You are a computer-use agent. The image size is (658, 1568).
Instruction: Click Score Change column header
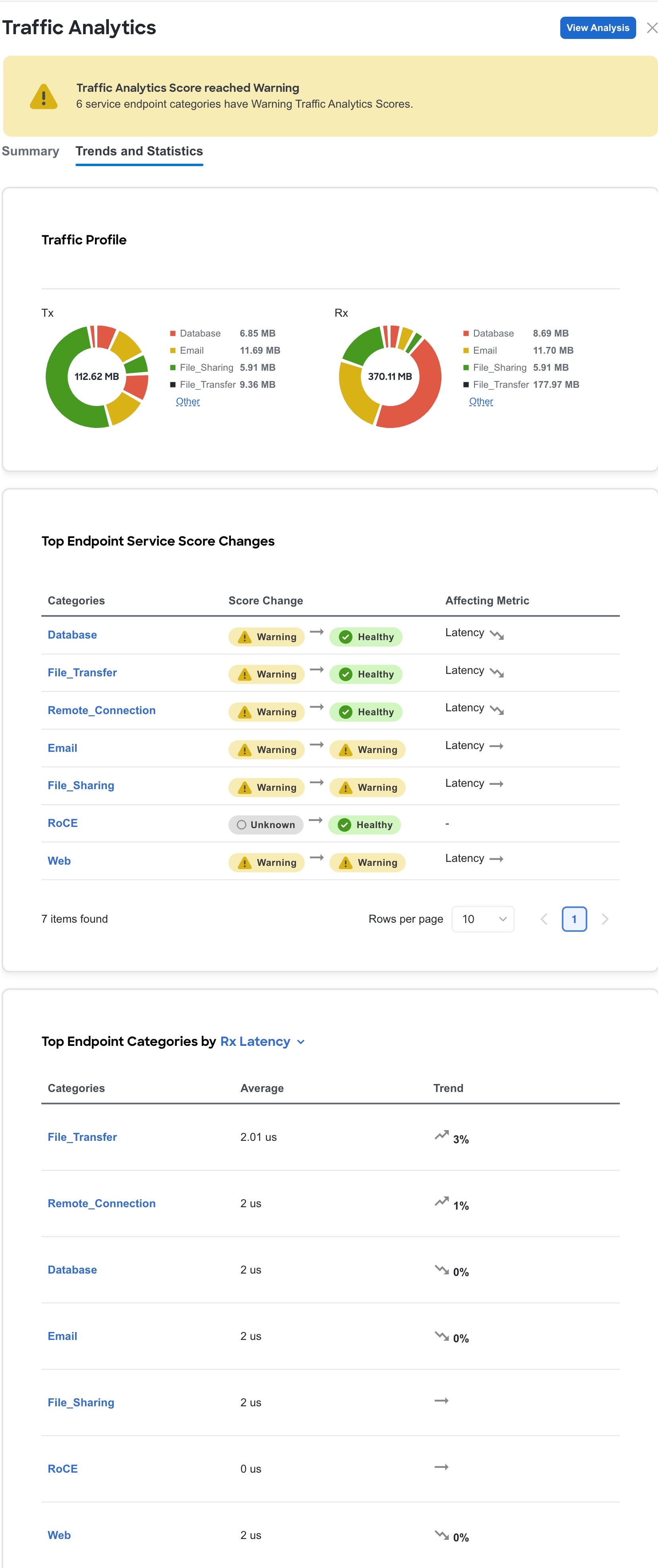(265, 600)
